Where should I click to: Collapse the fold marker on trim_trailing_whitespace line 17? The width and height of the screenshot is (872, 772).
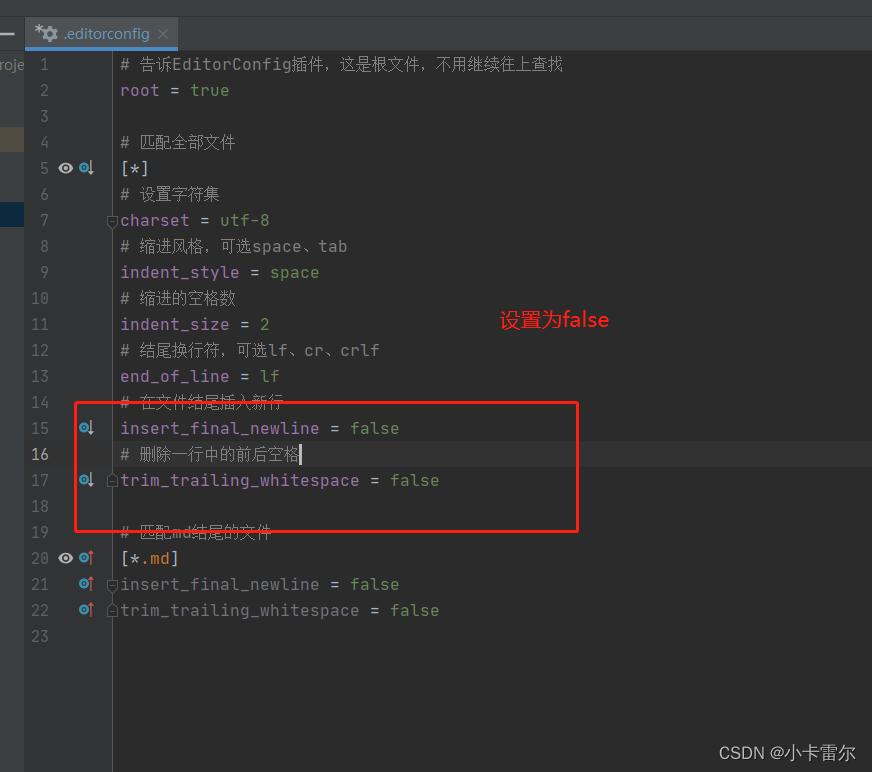click(111, 481)
